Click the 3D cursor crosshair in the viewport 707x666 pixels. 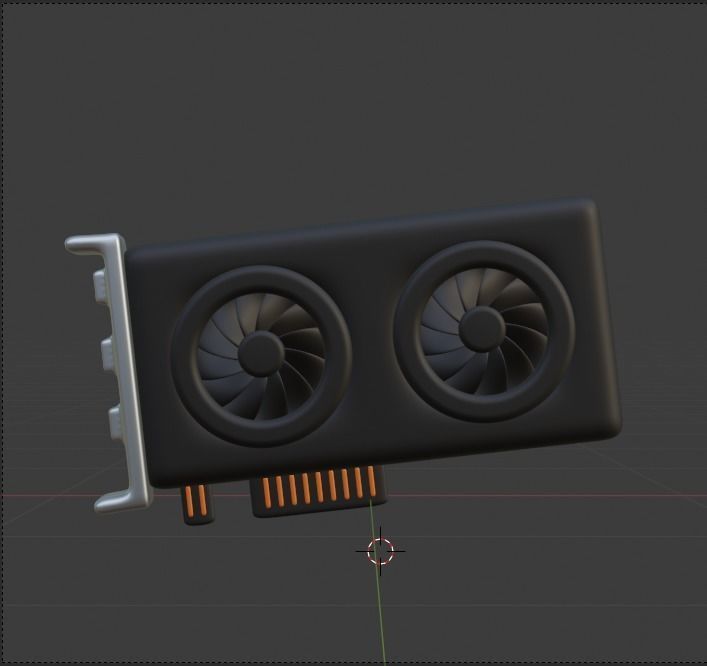[381, 551]
